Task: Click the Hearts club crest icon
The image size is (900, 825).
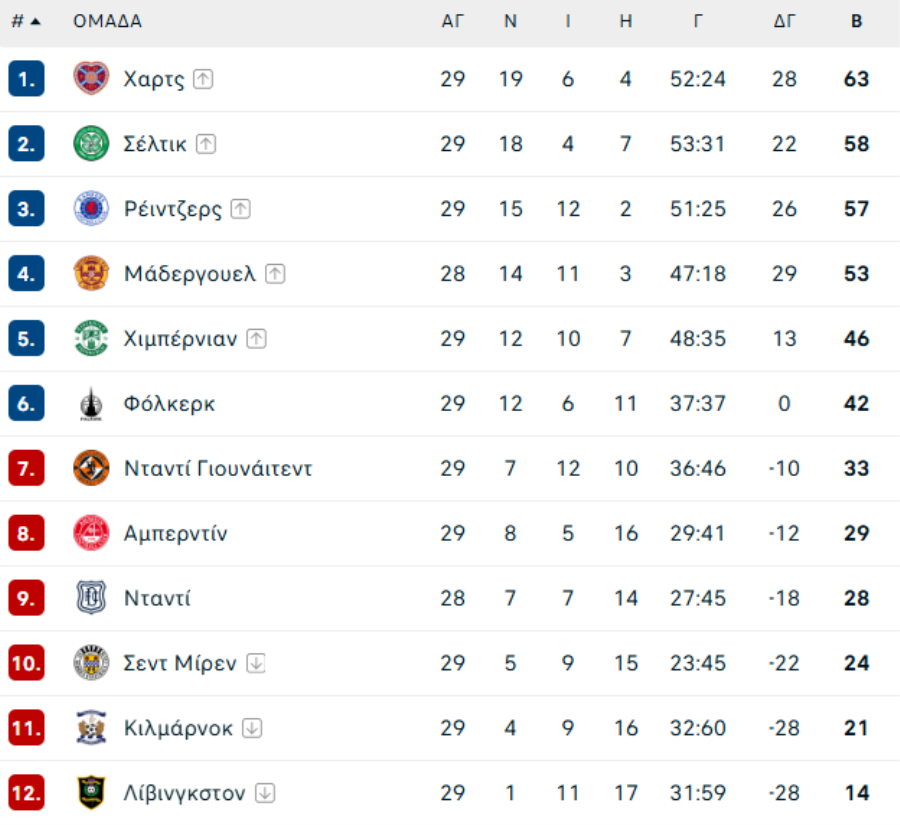Action: coord(91,79)
